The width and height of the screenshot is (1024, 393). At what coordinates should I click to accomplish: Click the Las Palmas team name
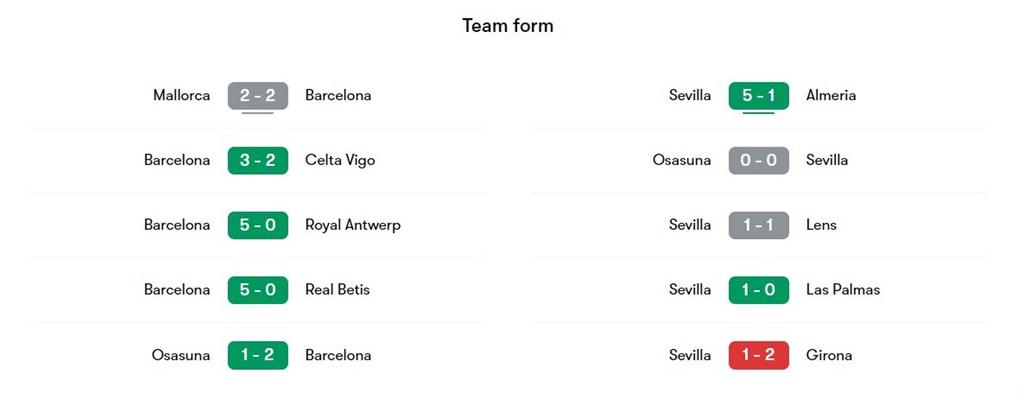click(843, 290)
